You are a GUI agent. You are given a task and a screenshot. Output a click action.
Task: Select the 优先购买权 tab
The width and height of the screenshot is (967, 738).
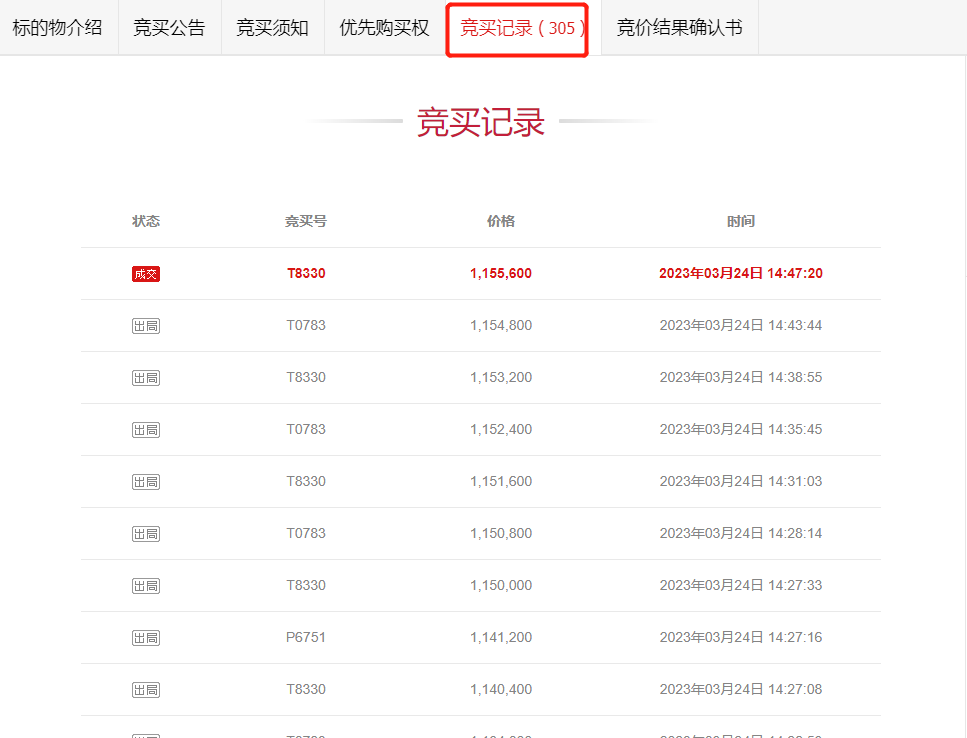tap(384, 28)
